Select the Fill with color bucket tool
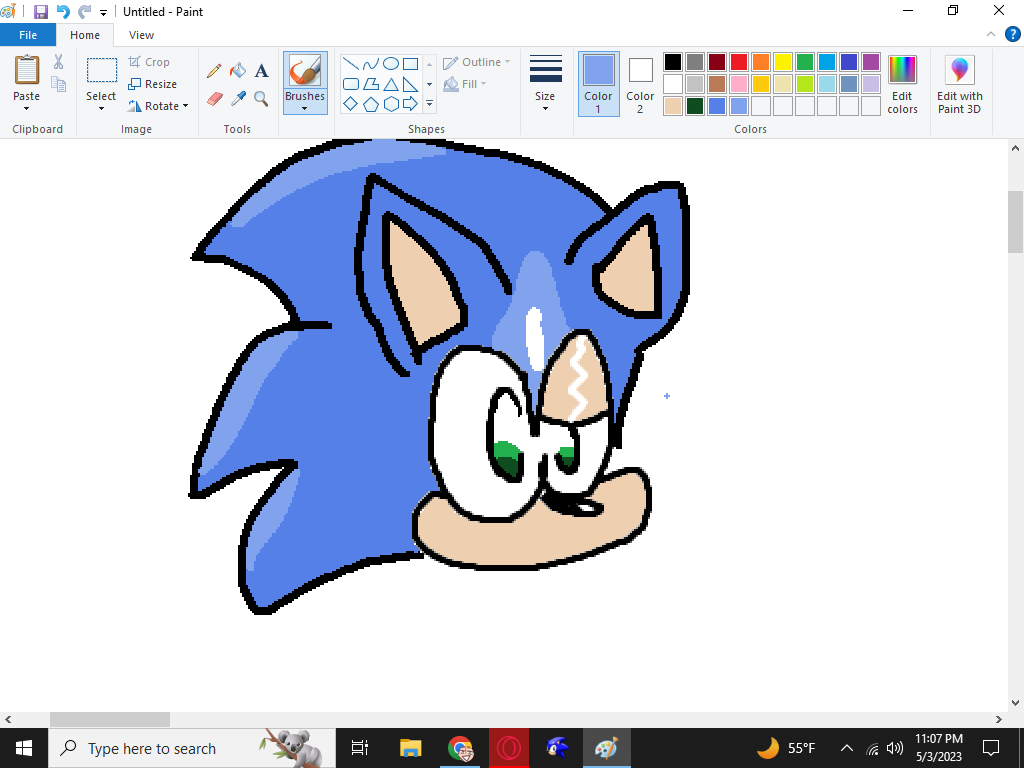The width and height of the screenshot is (1024, 768). click(x=237, y=71)
